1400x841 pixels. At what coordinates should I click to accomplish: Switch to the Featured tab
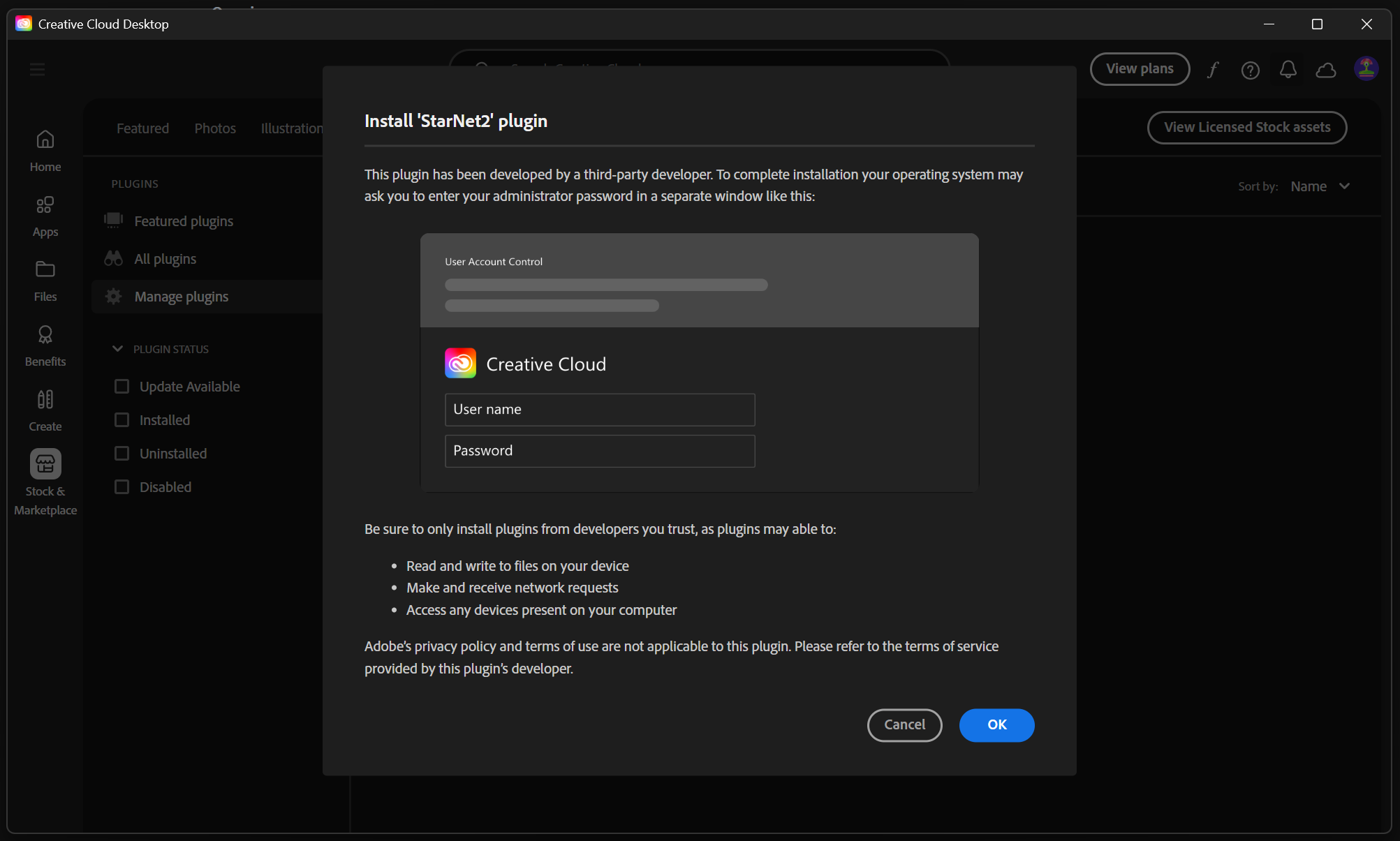(x=142, y=128)
